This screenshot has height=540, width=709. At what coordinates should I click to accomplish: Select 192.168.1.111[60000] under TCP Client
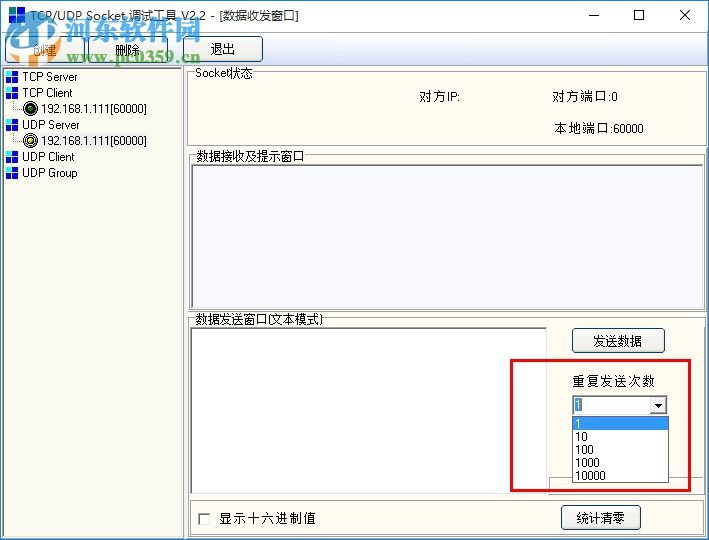94,109
